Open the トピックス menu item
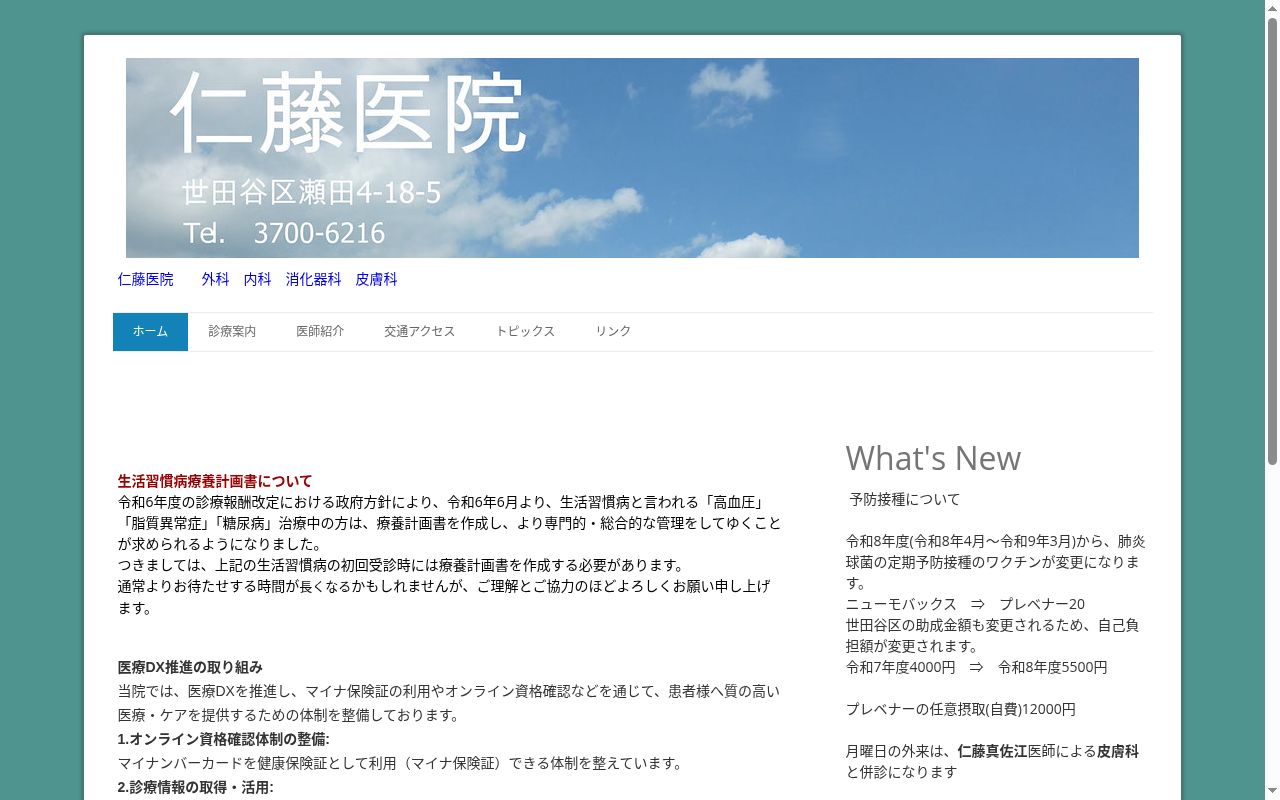This screenshot has width=1280, height=800. coord(525,332)
